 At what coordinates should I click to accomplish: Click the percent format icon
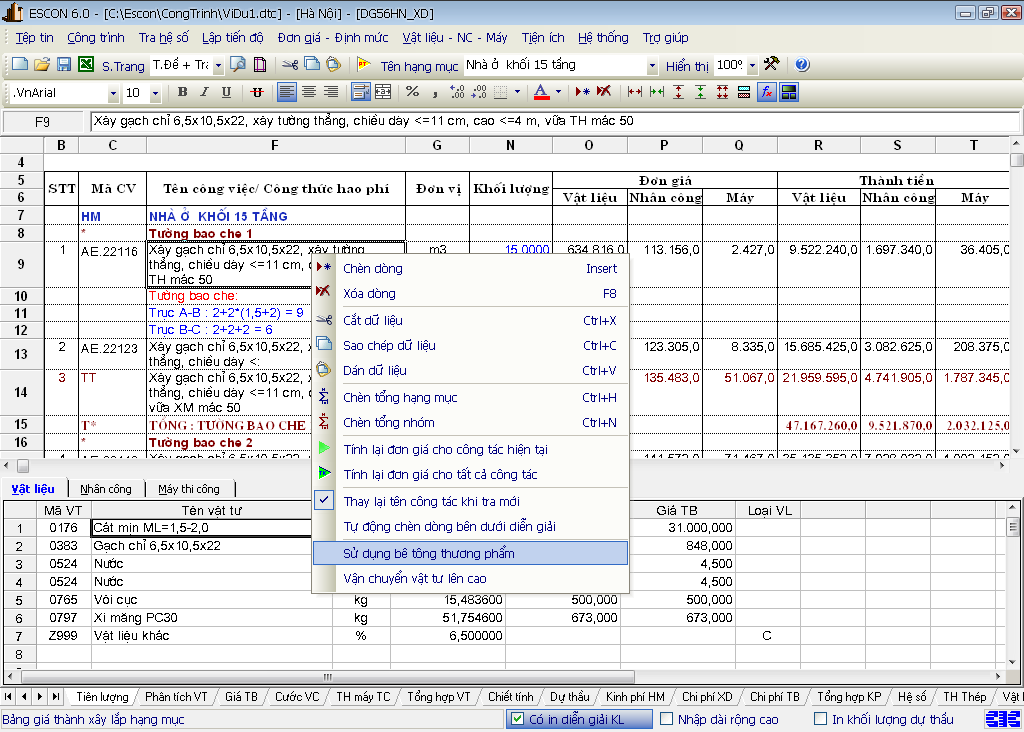412,92
